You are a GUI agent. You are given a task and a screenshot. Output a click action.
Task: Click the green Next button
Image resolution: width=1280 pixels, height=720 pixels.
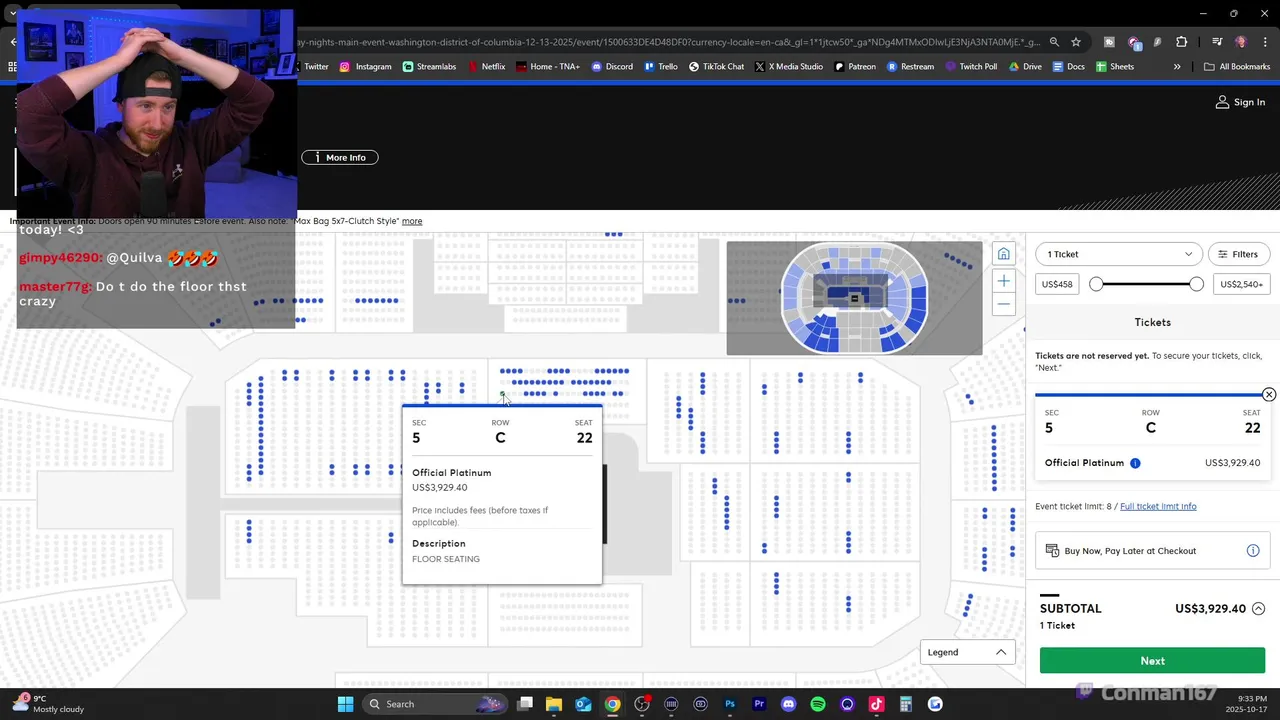click(1152, 661)
